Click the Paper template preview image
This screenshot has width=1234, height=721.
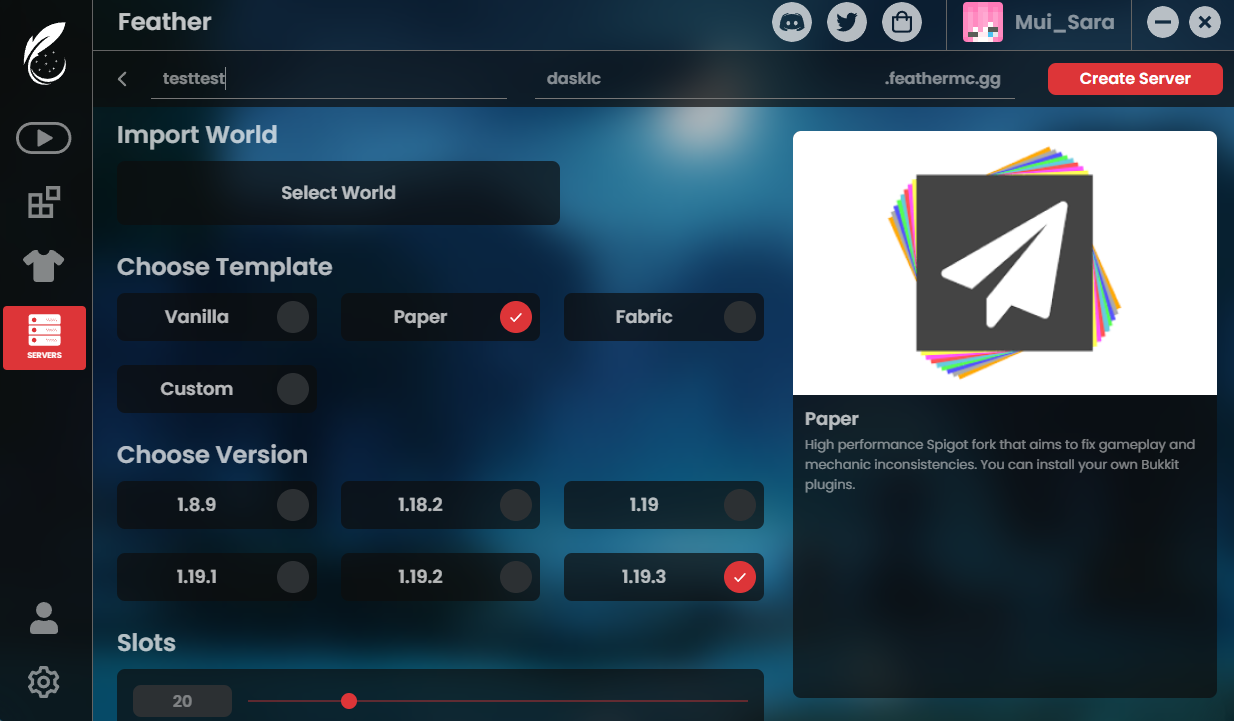point(1005,263)
